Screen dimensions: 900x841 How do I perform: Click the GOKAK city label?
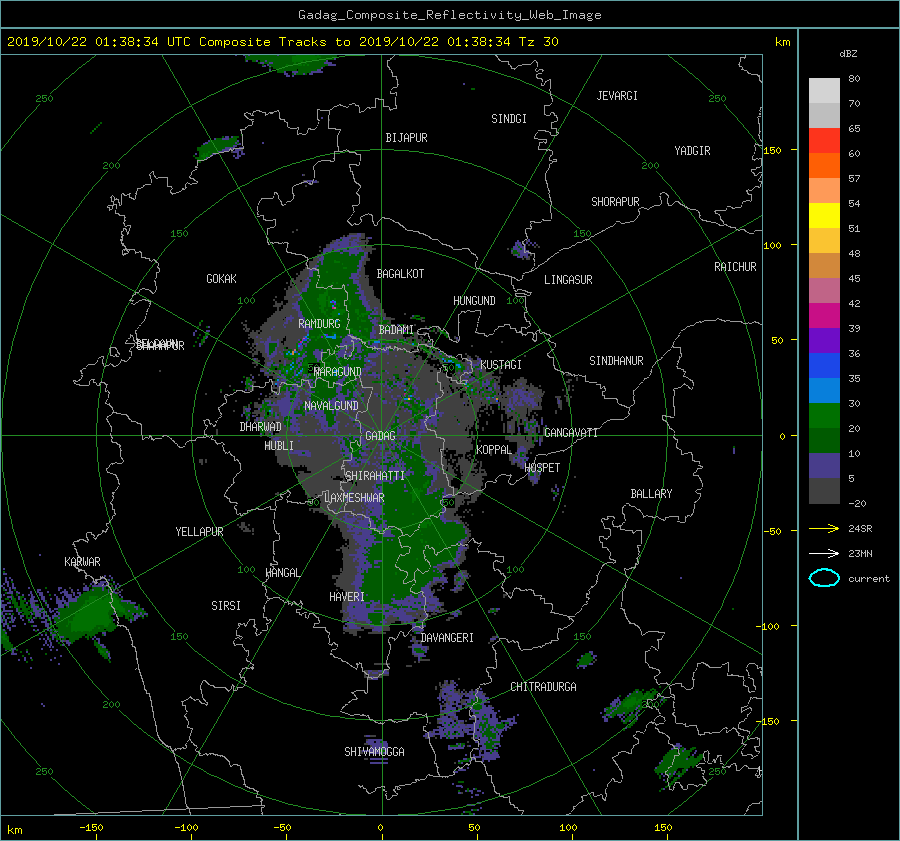pos(221,279)
